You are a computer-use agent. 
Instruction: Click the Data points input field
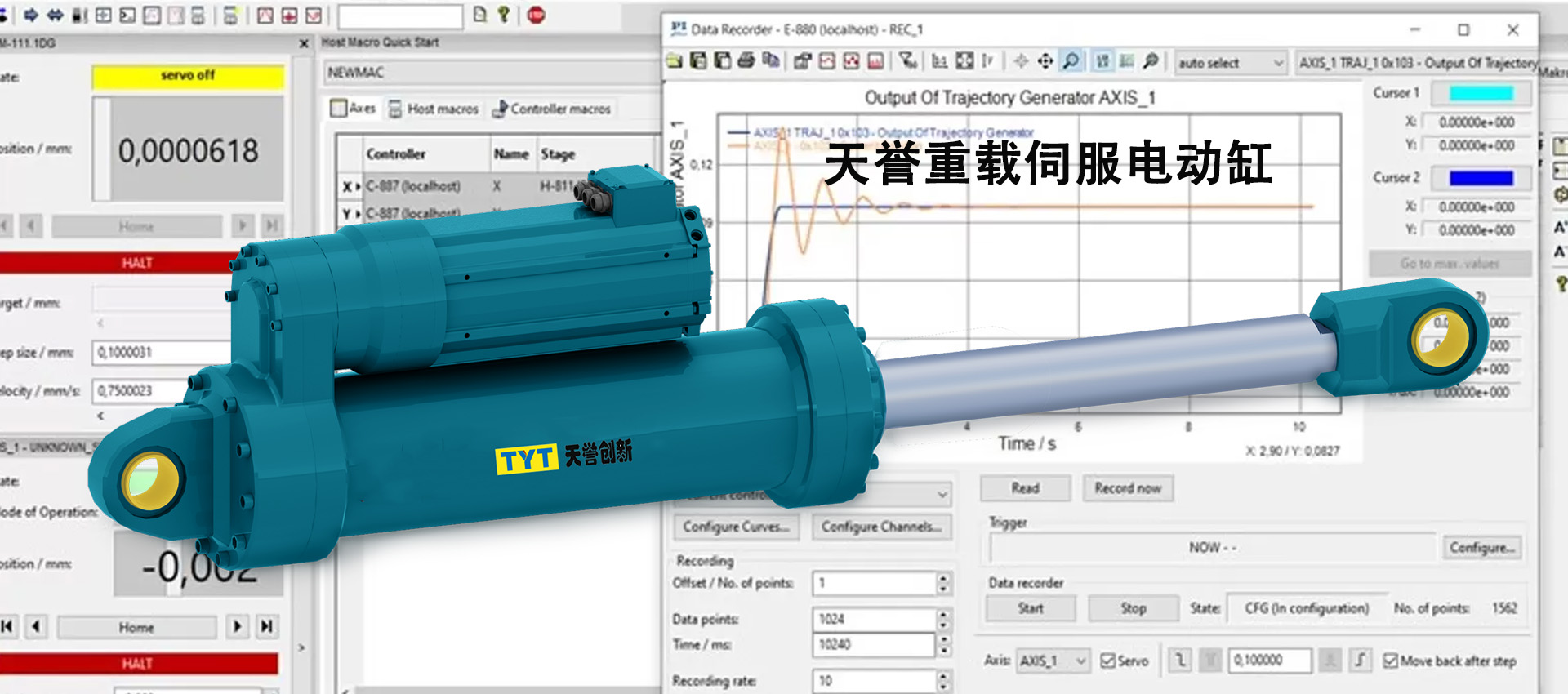coord(872,619)
